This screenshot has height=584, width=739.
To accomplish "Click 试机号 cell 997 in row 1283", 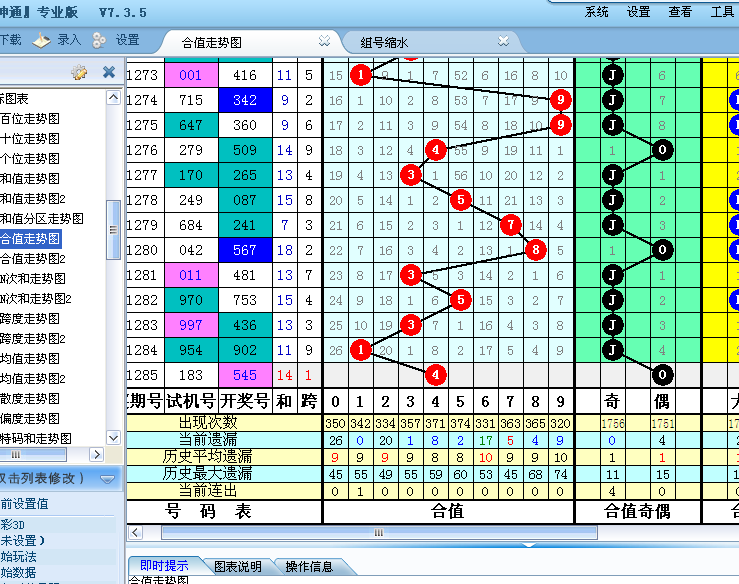I will pyautogui.click(x=191, y=325).
